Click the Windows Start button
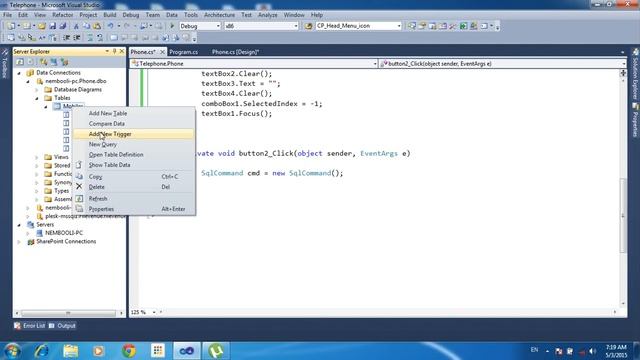Image resolution: width=640 pixels, height=360 pixels. 11,351
